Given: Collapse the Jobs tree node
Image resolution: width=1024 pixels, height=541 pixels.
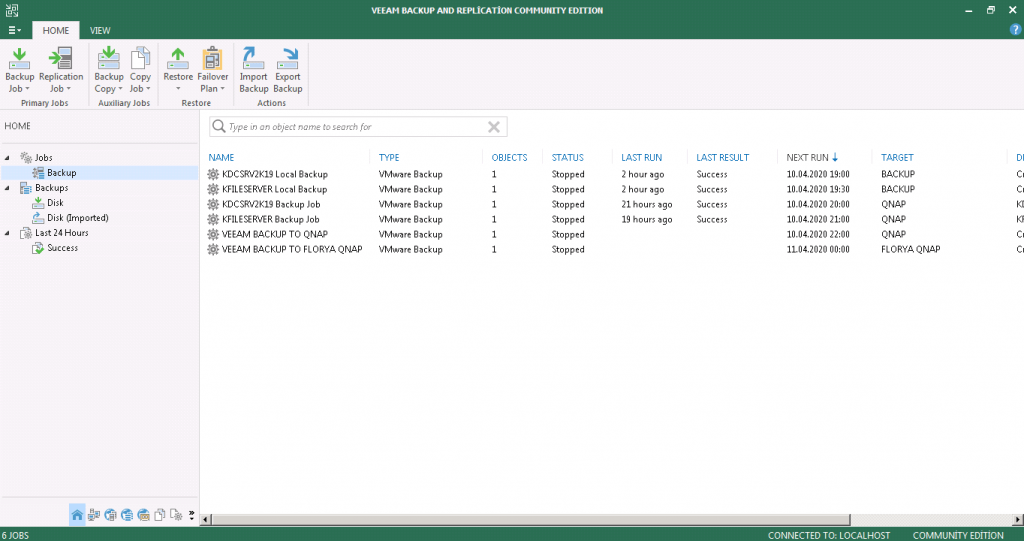Looking at the screenshot, I should pyautogui.click(x=7, y=158).
